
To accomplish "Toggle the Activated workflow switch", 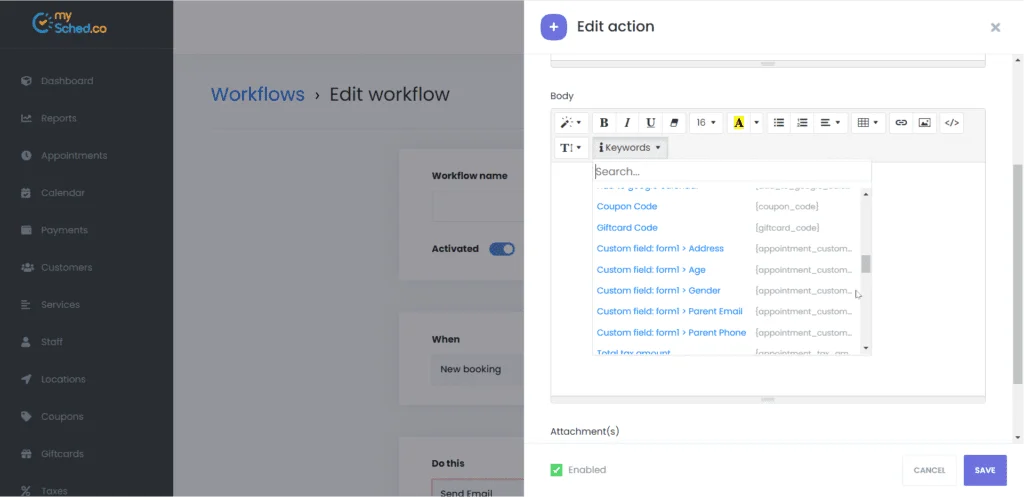I will [502, 249].
